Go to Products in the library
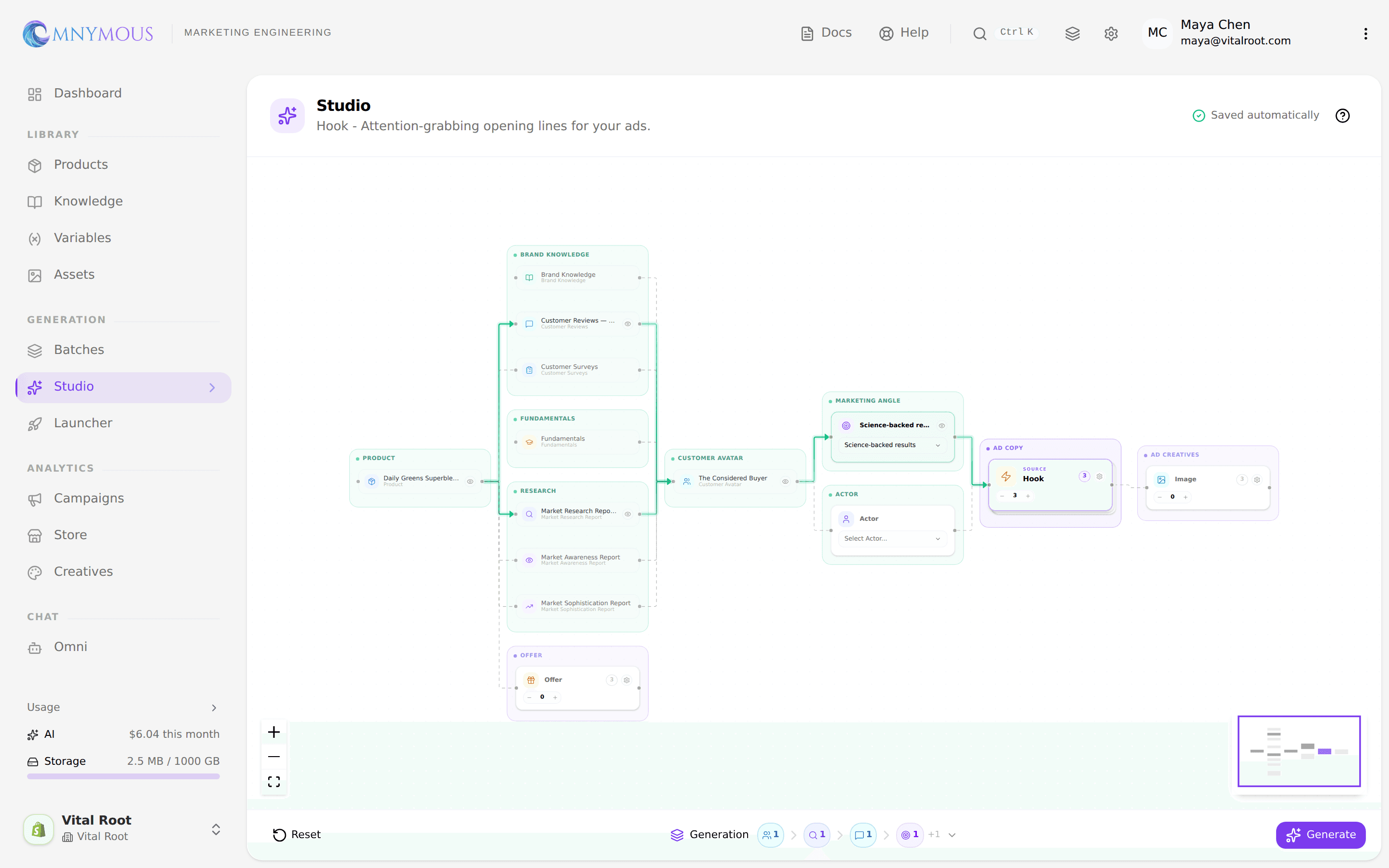Viewport: 1389px width, 868px height. [x=123, y=165]
